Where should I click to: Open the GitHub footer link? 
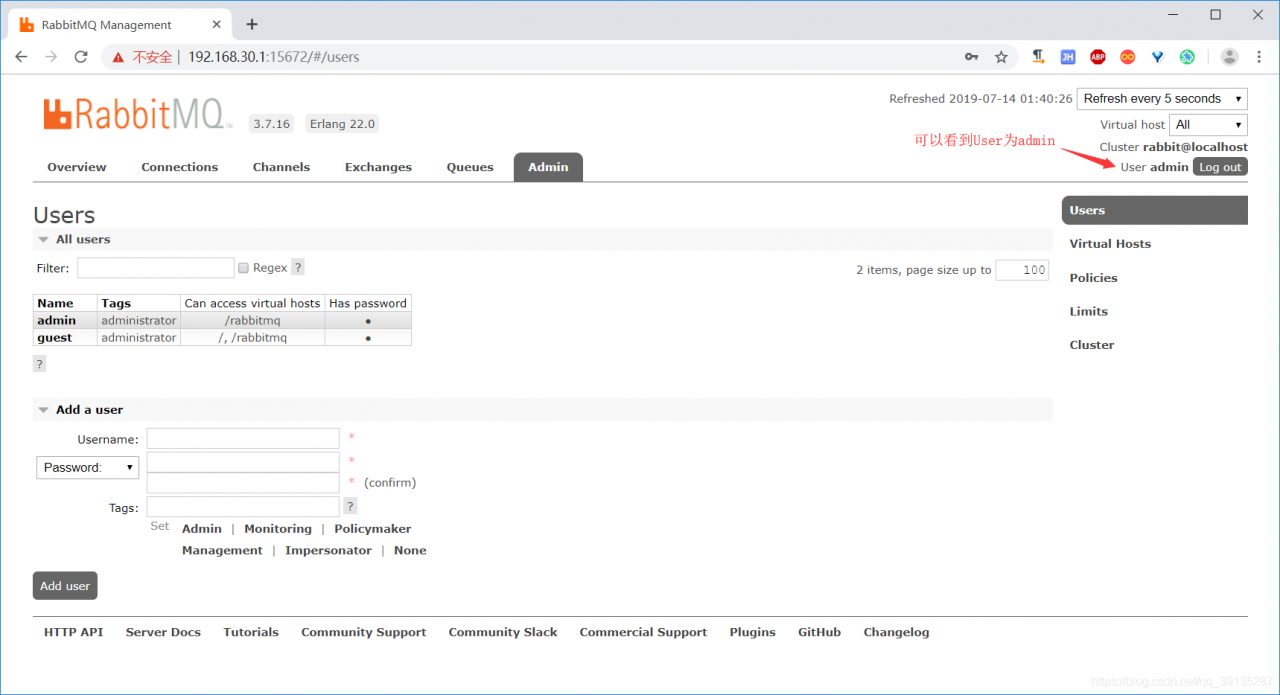coord(819,632)
